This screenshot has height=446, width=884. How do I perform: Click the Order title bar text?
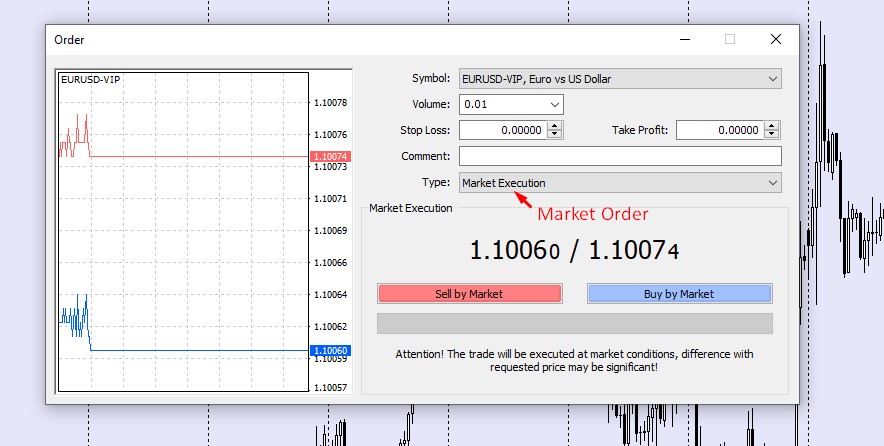[69, 40]
